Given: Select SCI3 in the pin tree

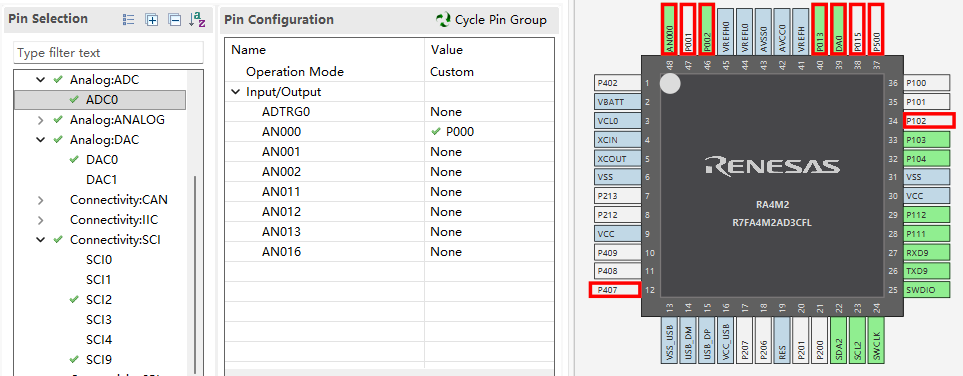Looking at the screenshot, I should tap(99, 319).
